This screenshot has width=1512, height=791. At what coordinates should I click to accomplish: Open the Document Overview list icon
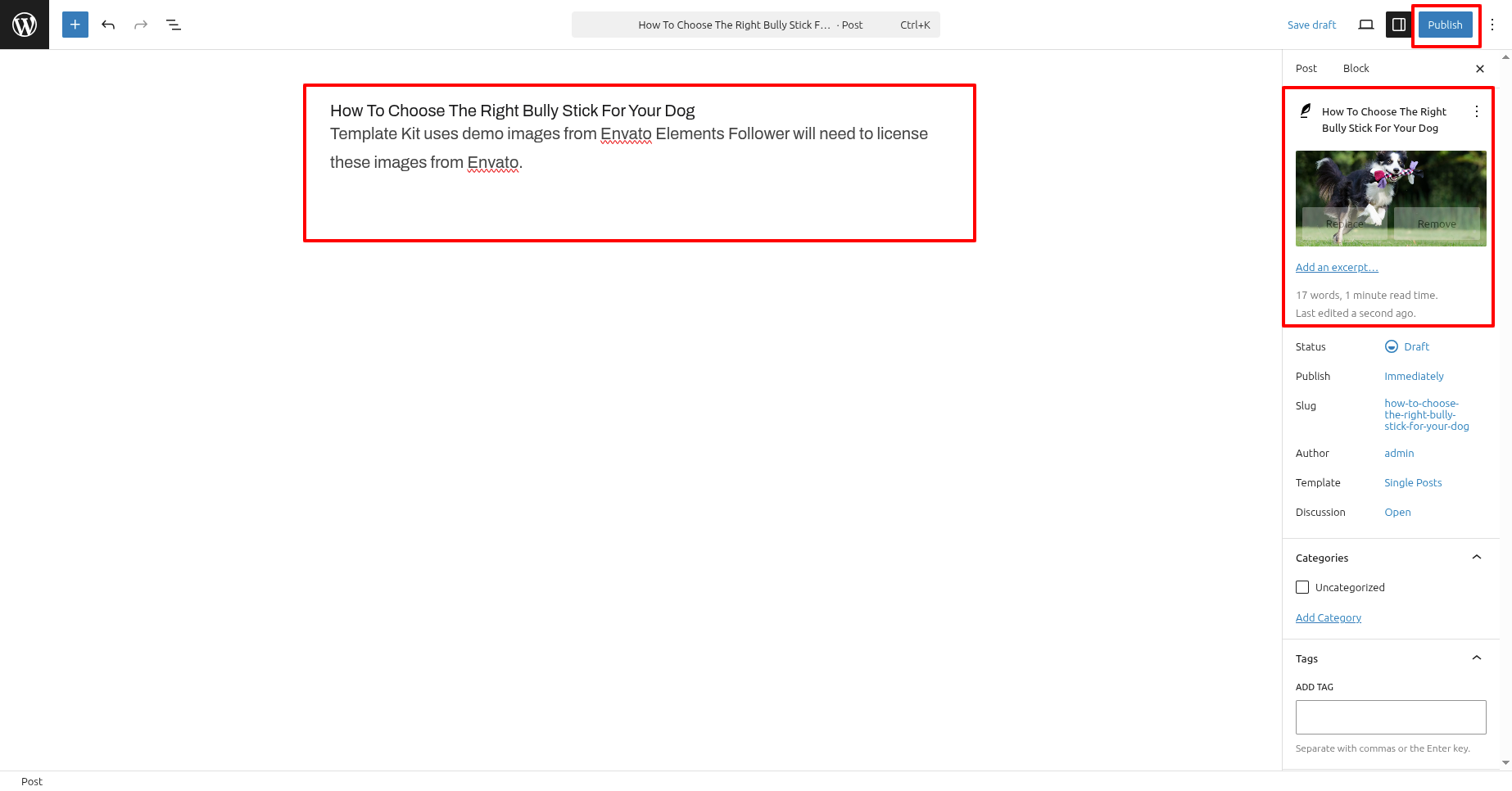coord(174,25)
